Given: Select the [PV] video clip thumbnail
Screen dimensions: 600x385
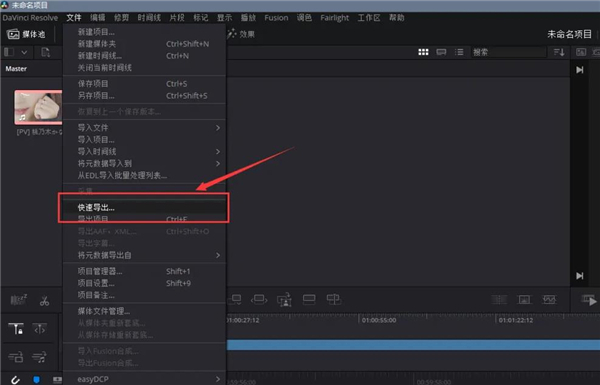Looking at the screenshot, I should tap(38, 107).
